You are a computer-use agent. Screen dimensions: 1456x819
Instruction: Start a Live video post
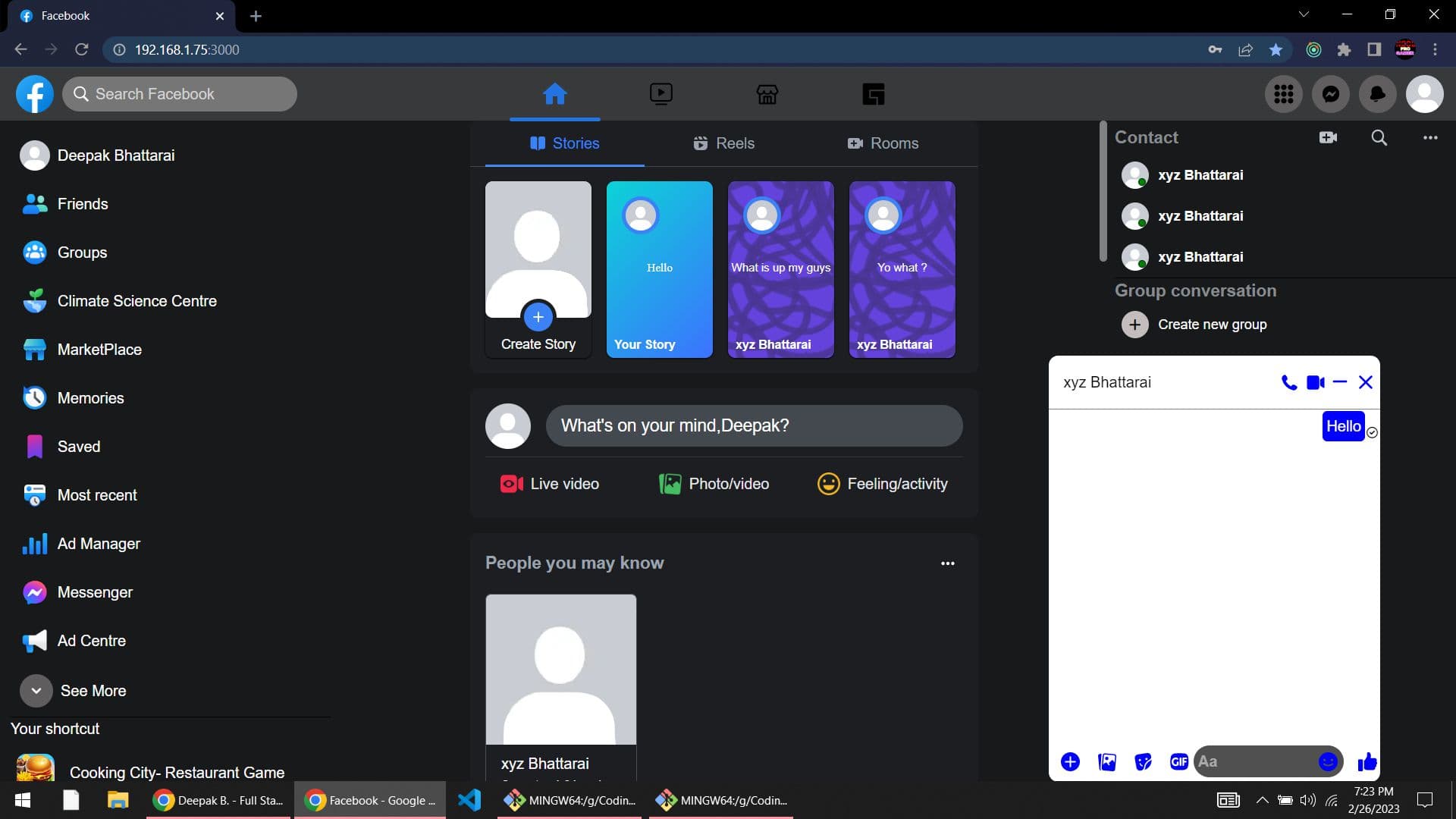[550, 484]
